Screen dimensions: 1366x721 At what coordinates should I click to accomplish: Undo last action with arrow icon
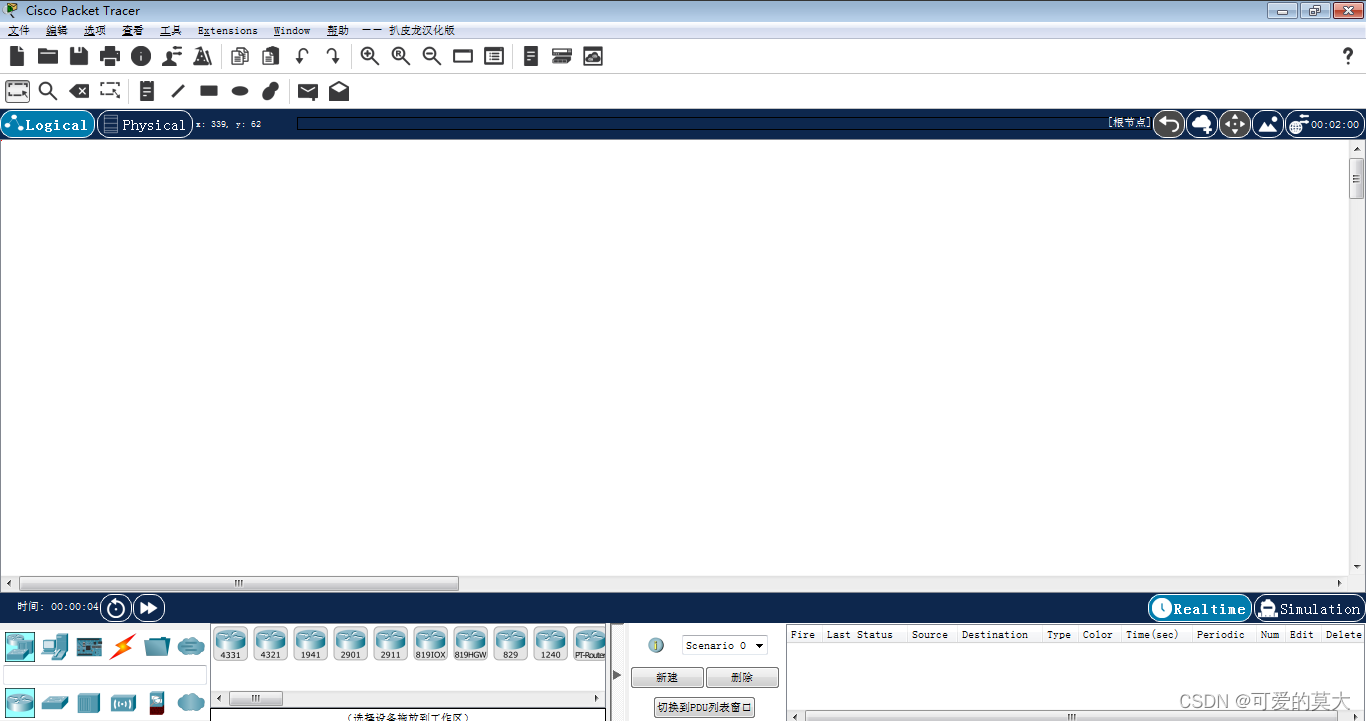(x=302, y=56)
